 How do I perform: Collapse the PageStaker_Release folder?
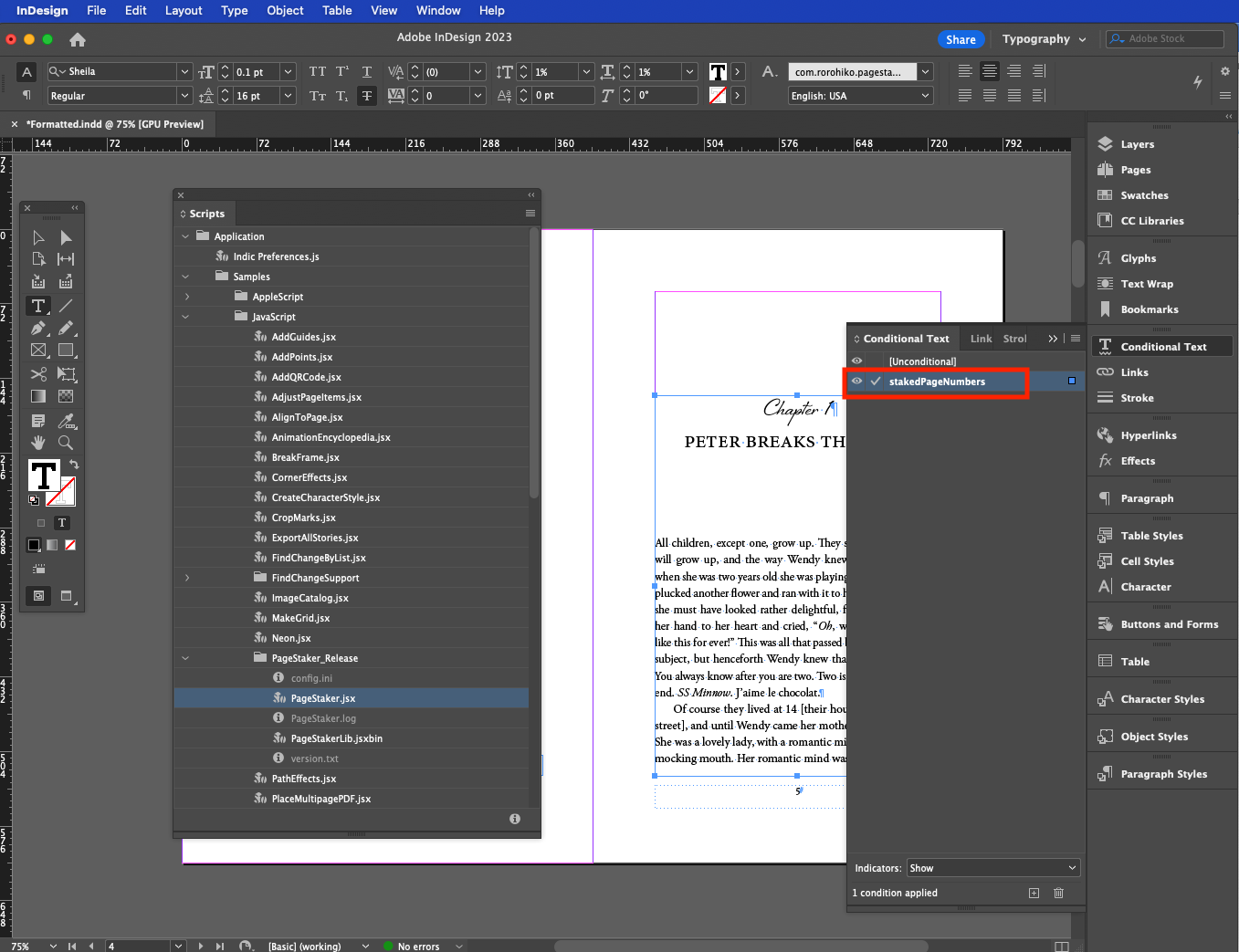(185, 658)
